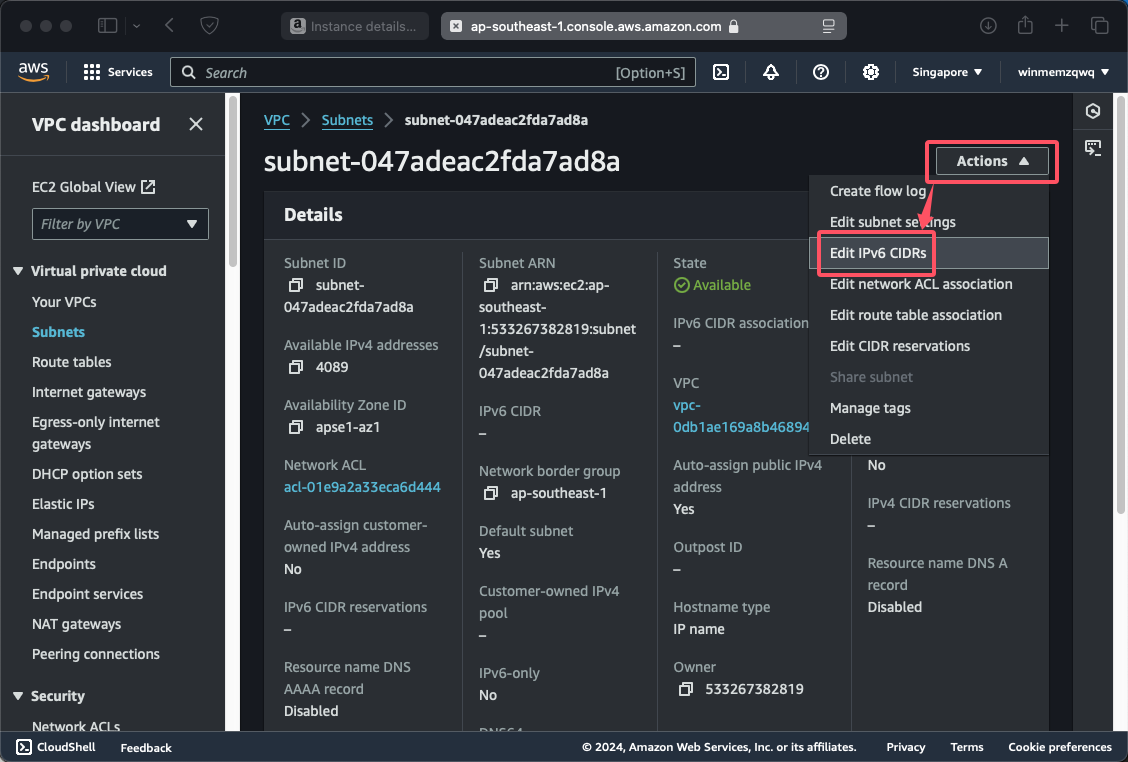Open the info panel hexagon icon
This screenshot has height=762, width=1128.
(x=1093, y=111)
